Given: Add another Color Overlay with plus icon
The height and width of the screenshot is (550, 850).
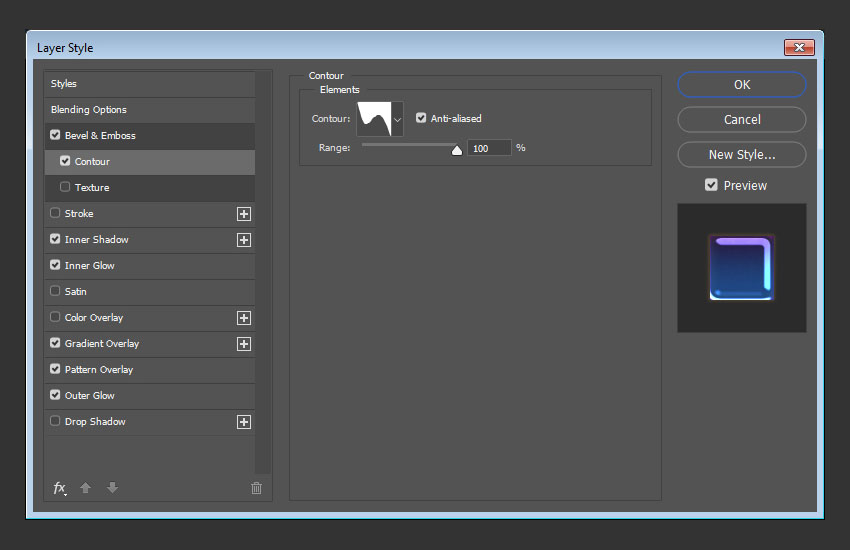Looking at the screenshot, I should 244,318.
